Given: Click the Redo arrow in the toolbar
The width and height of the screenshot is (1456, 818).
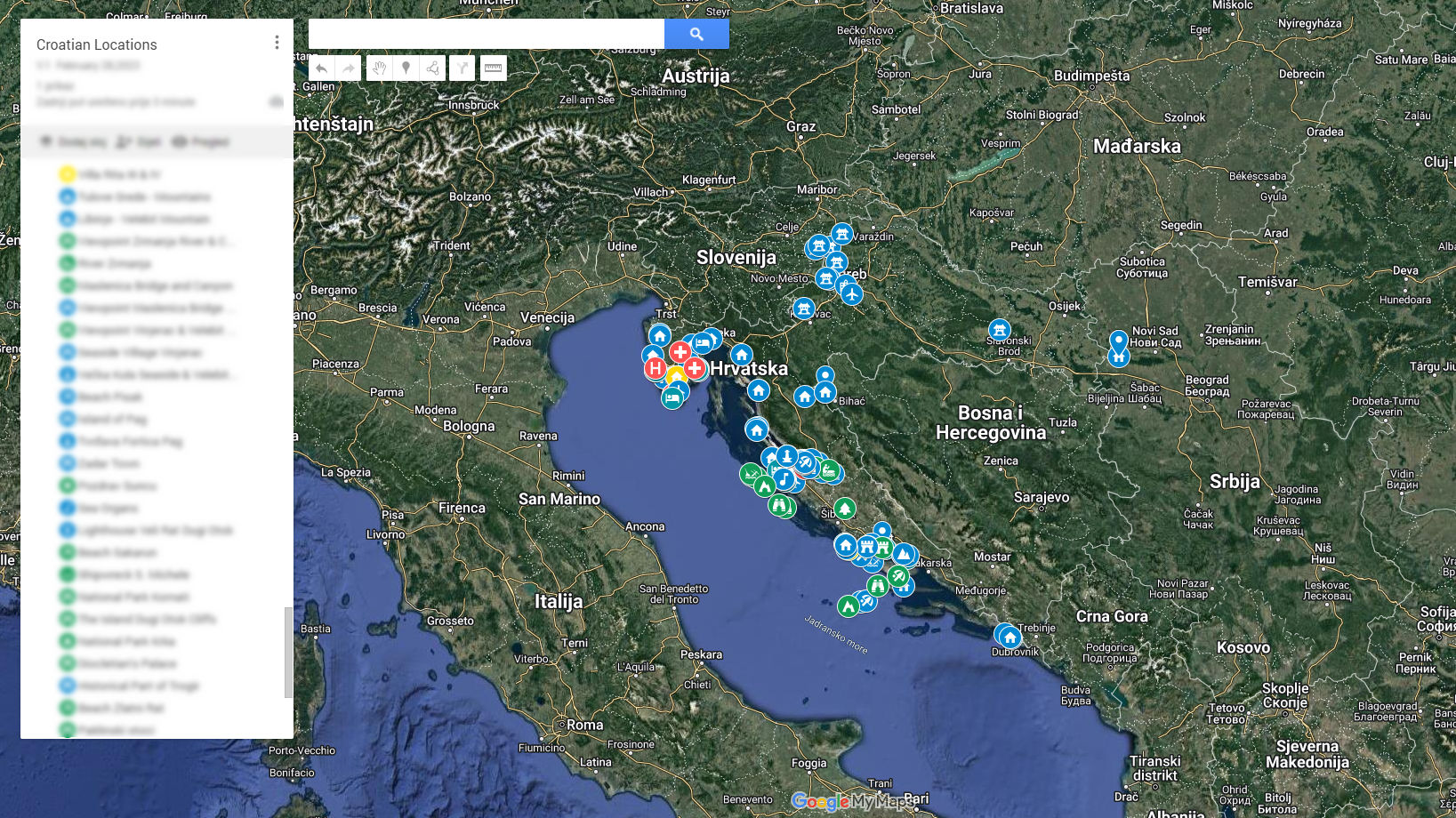Looking at the screenshot, I should (x=349, y=68).
